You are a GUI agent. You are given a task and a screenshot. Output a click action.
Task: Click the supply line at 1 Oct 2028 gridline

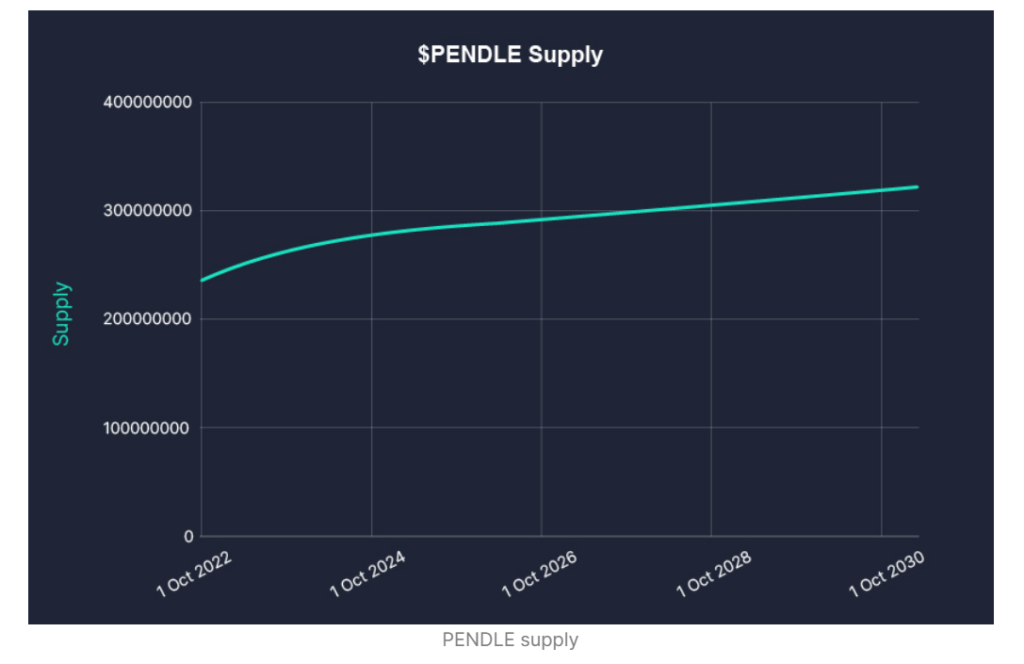(711, 204)
